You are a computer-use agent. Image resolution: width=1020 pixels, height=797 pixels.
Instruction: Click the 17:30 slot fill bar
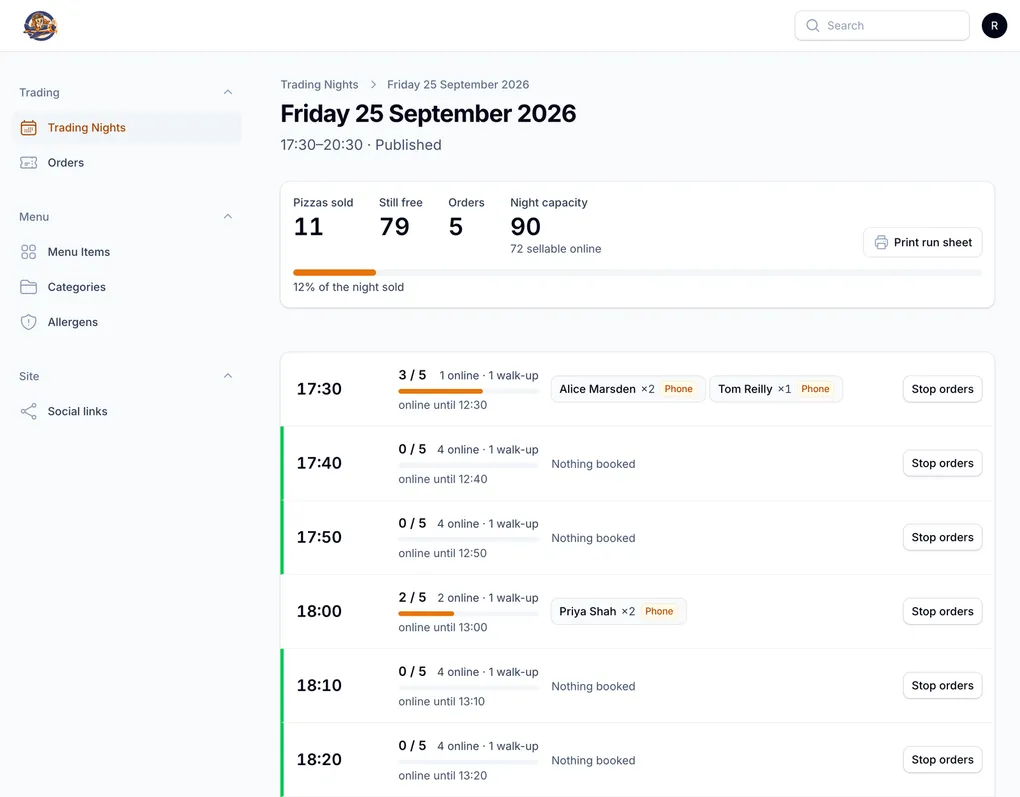[x=468, y=391]
